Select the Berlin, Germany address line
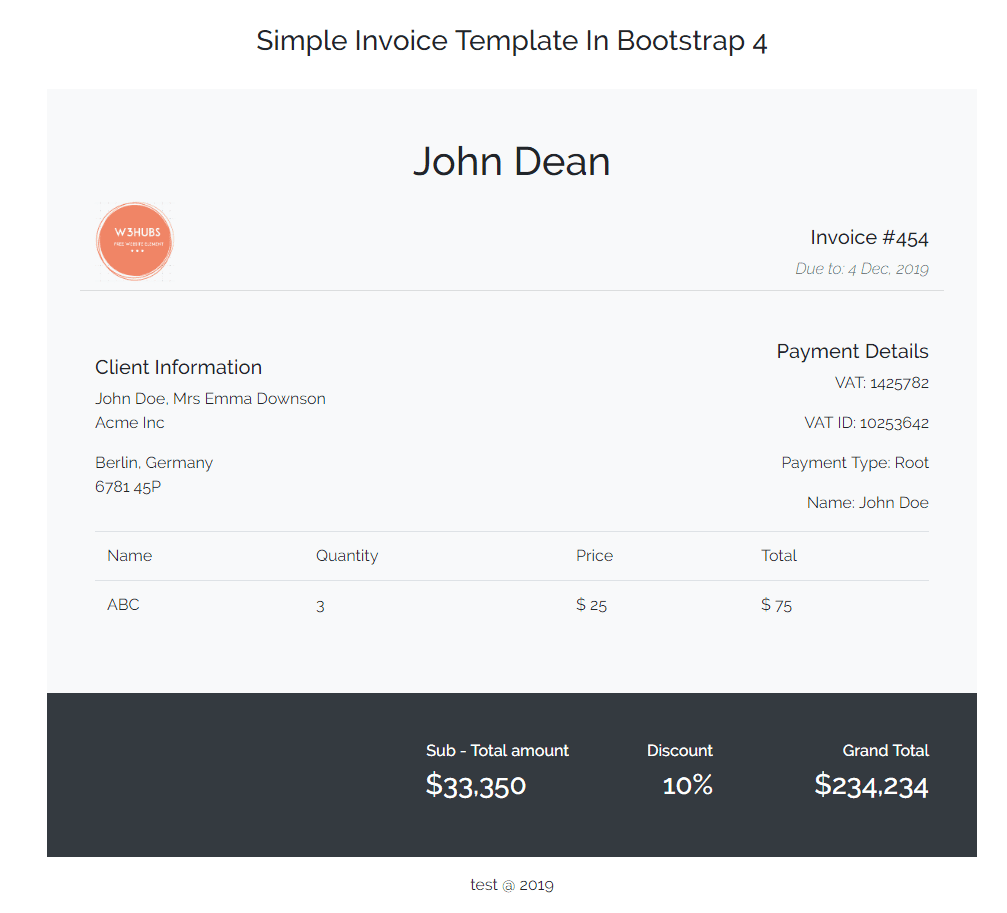This screenshot has height=913, width=1007. (154, 462)
